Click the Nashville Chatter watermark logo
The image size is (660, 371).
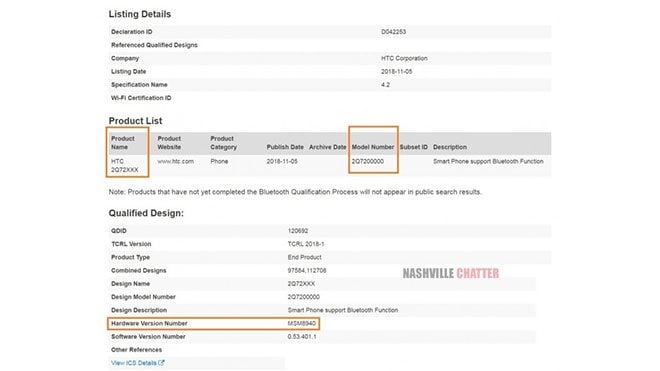tap(451, 273)
